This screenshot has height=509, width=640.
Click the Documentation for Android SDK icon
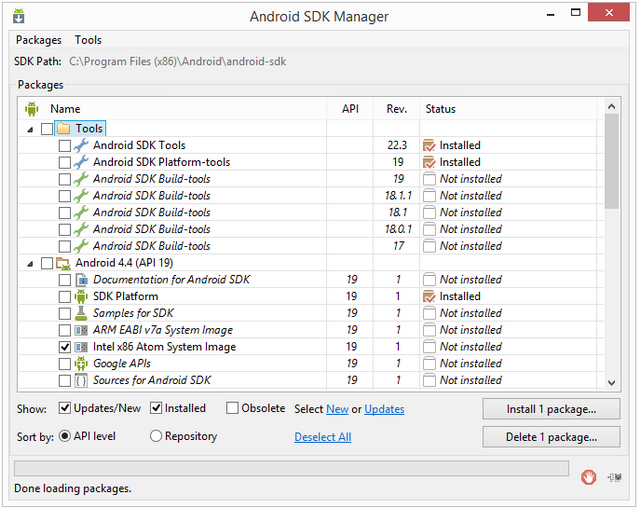81,280
